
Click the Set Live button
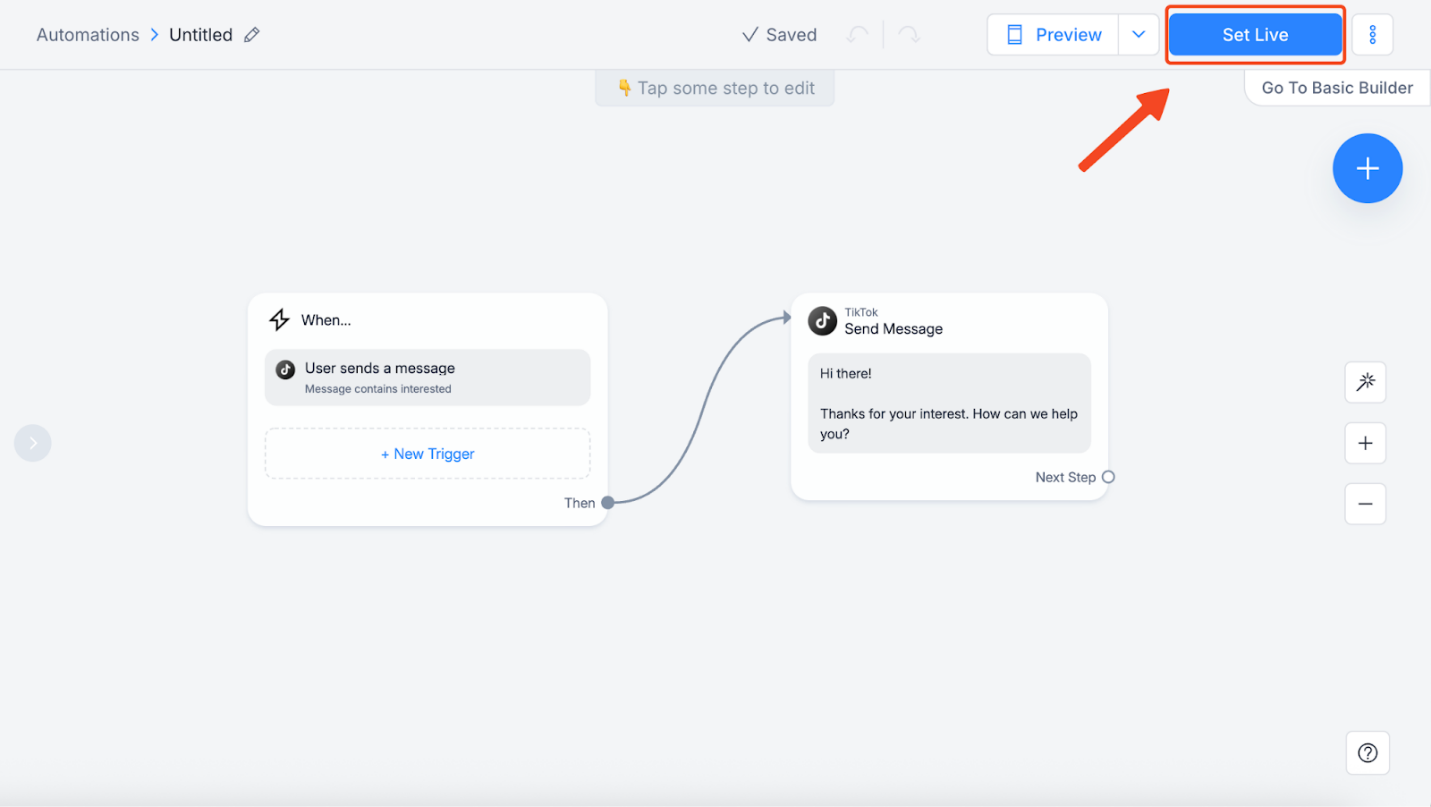[1255, 34]
